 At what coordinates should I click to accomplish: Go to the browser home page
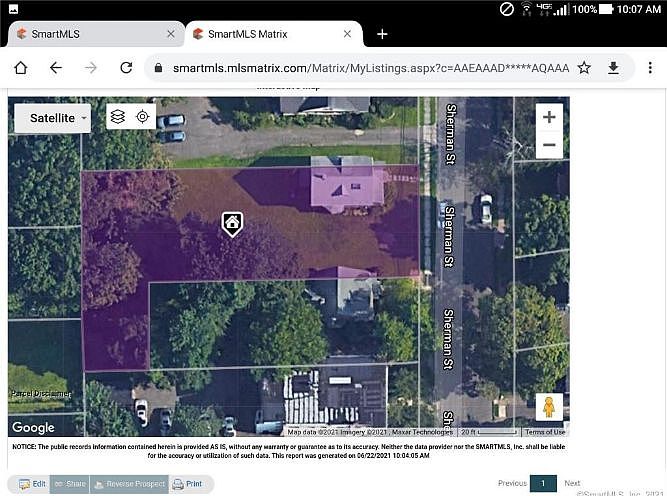21,68
